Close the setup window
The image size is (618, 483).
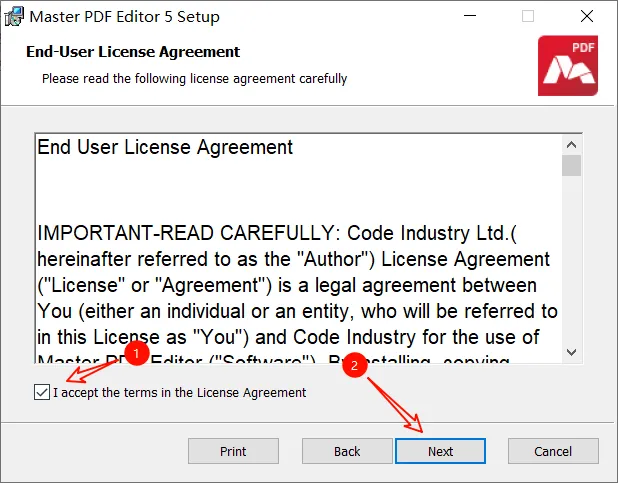pyautogui.click(x=587, y=16)
